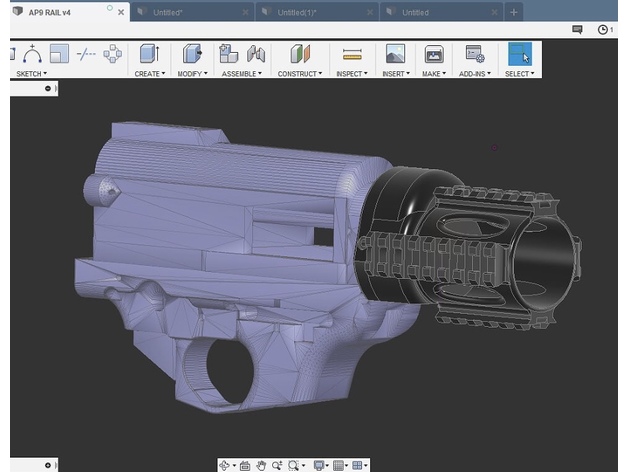This screenshot has height=472, width=628.
Task: Open the Inspect measure tool
Action: [x=351, y=54]
